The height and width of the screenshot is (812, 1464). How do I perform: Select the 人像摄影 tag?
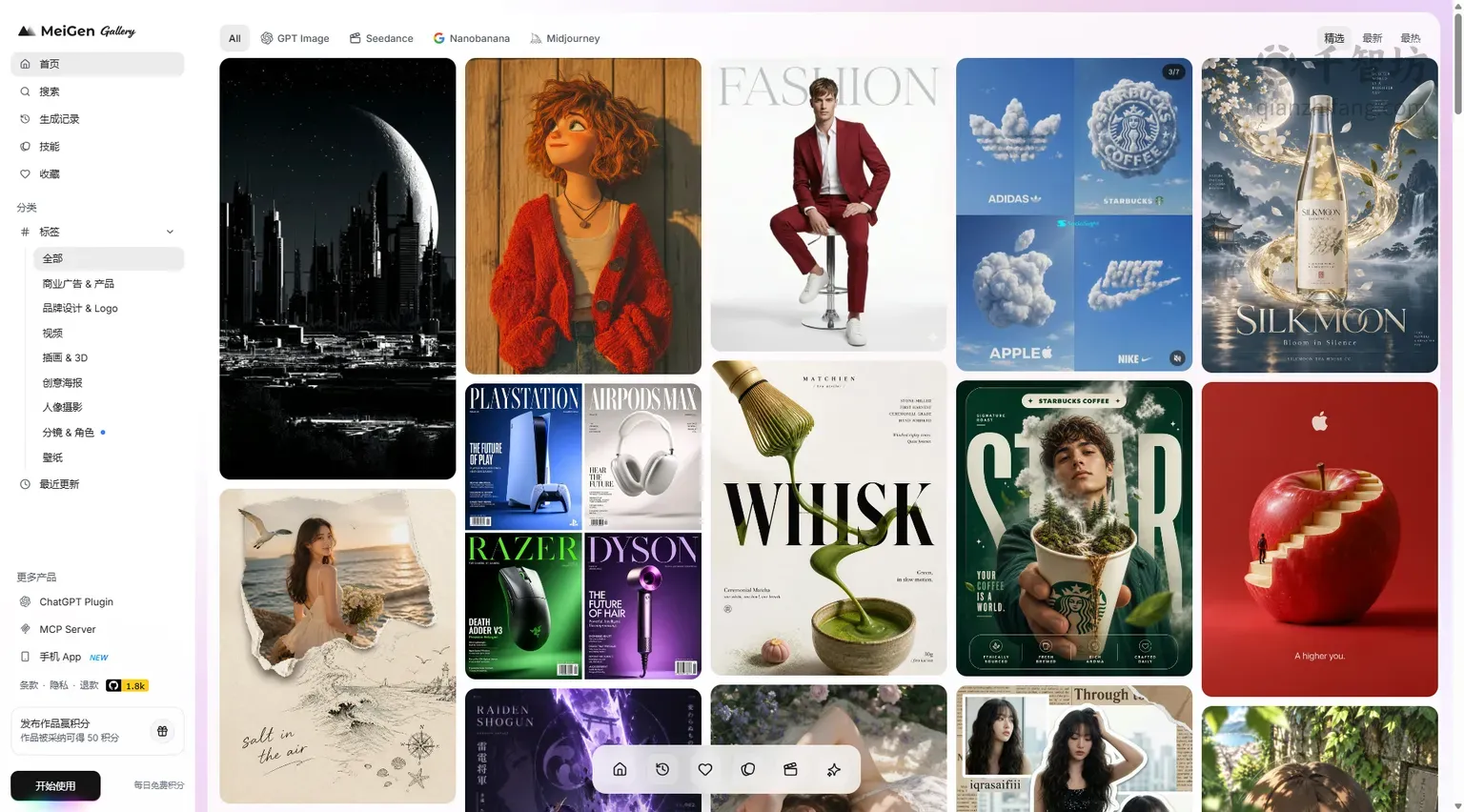(109, 407)
